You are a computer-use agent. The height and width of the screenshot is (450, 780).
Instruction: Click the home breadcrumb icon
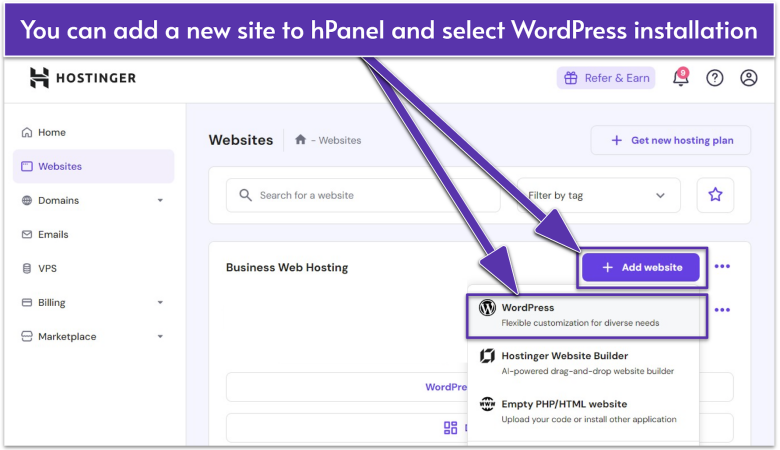(300, 140)
